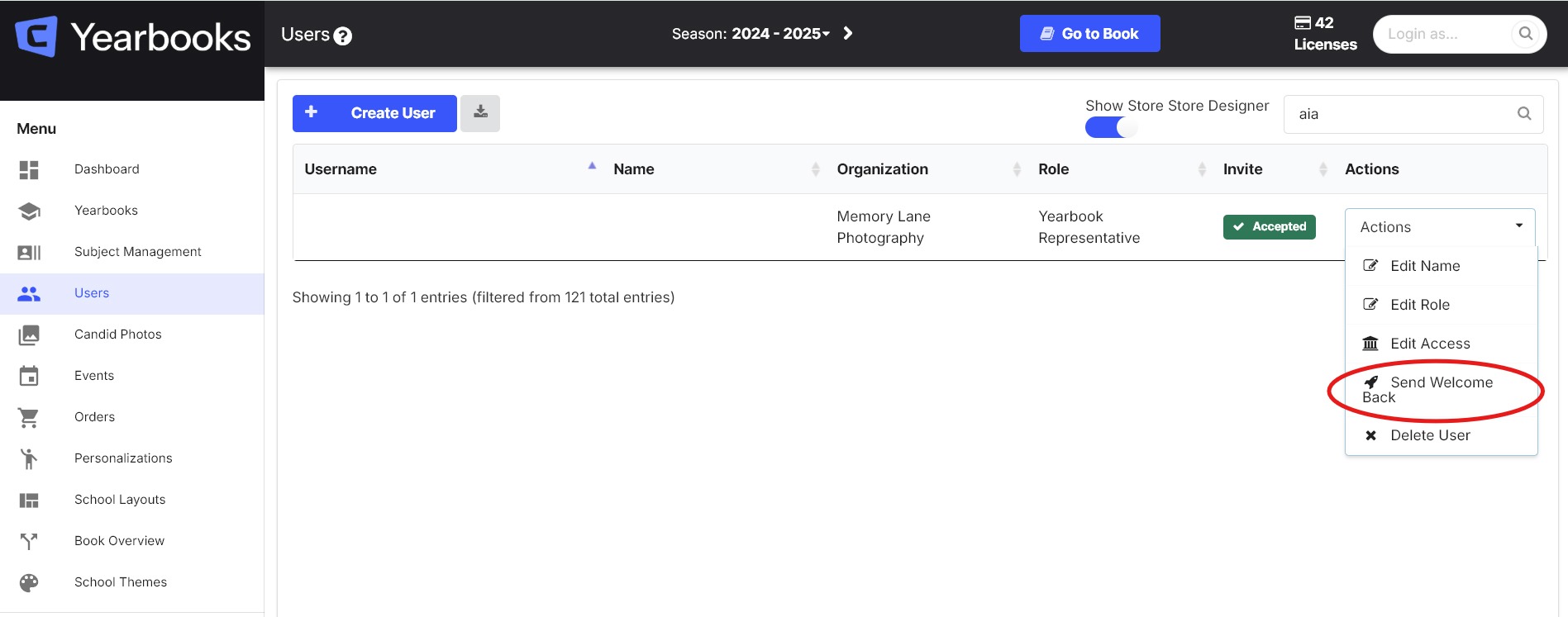Open Book Overview in the sidebar
Screen dimensions: 1568x617
(132, 541)
